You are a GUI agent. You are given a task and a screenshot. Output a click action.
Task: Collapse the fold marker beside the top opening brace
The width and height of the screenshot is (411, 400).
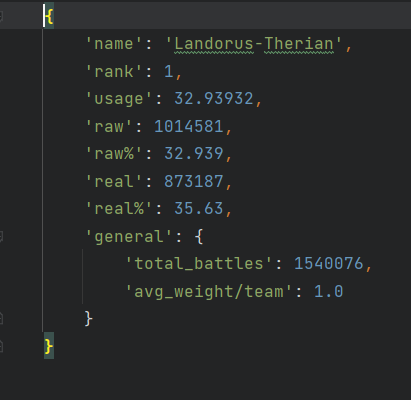tap(1, 16)
